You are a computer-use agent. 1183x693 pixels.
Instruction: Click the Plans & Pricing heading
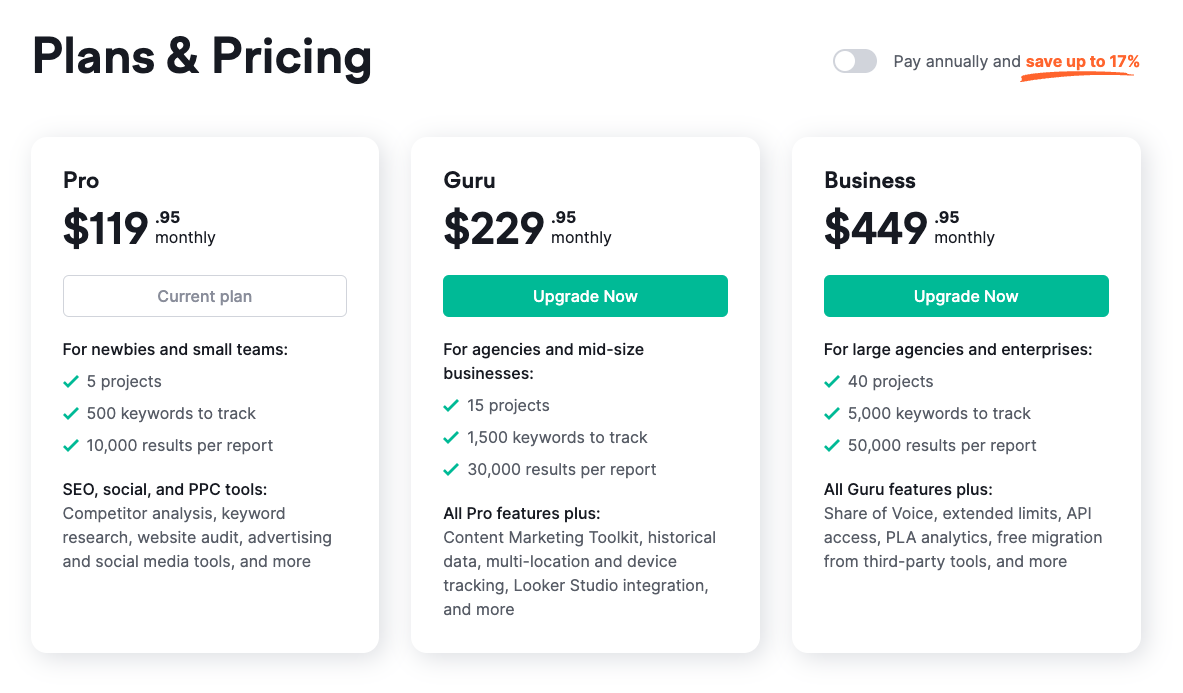(202, 57)
